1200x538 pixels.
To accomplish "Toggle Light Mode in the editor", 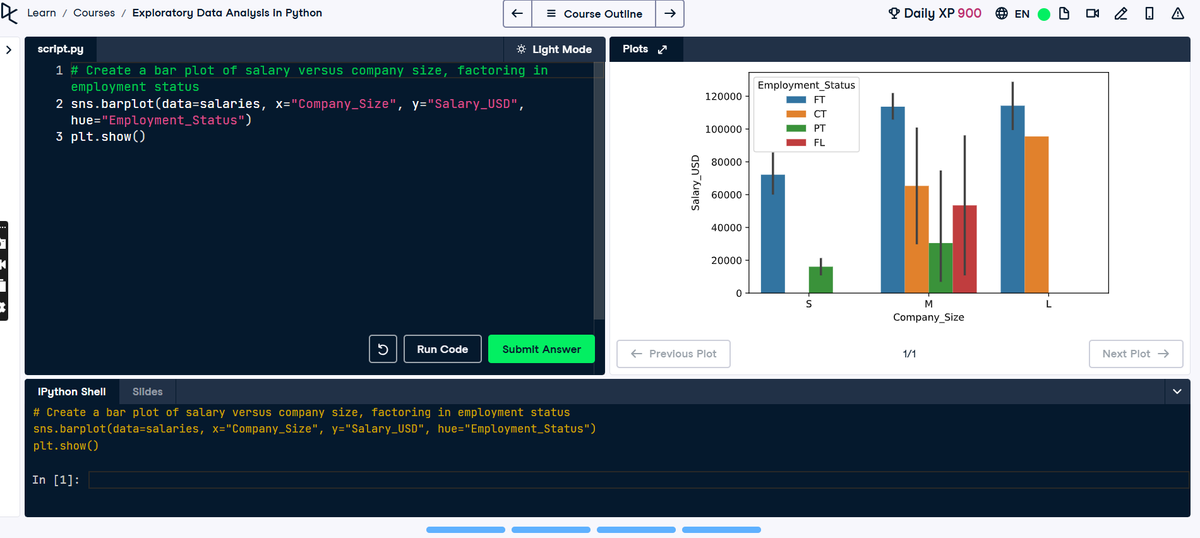I will click(554, 49).
